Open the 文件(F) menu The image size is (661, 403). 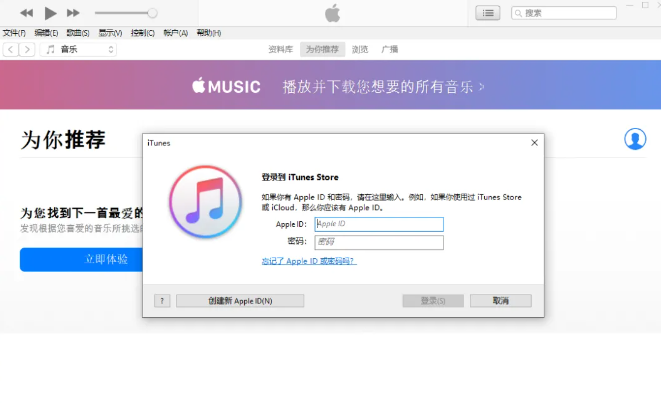tap(14, 33)
